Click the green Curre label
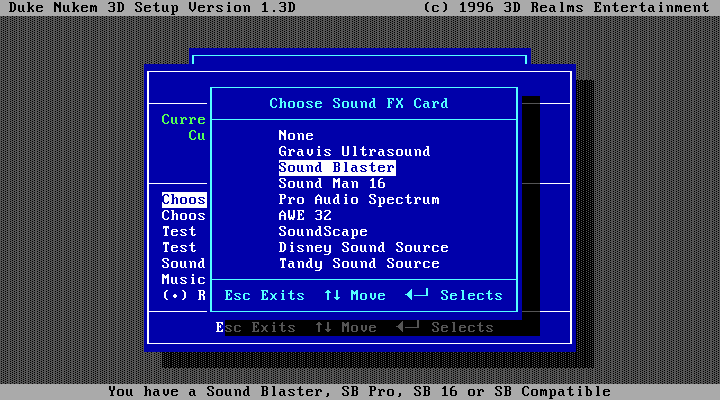720x400 pixels. coord(184,119)
